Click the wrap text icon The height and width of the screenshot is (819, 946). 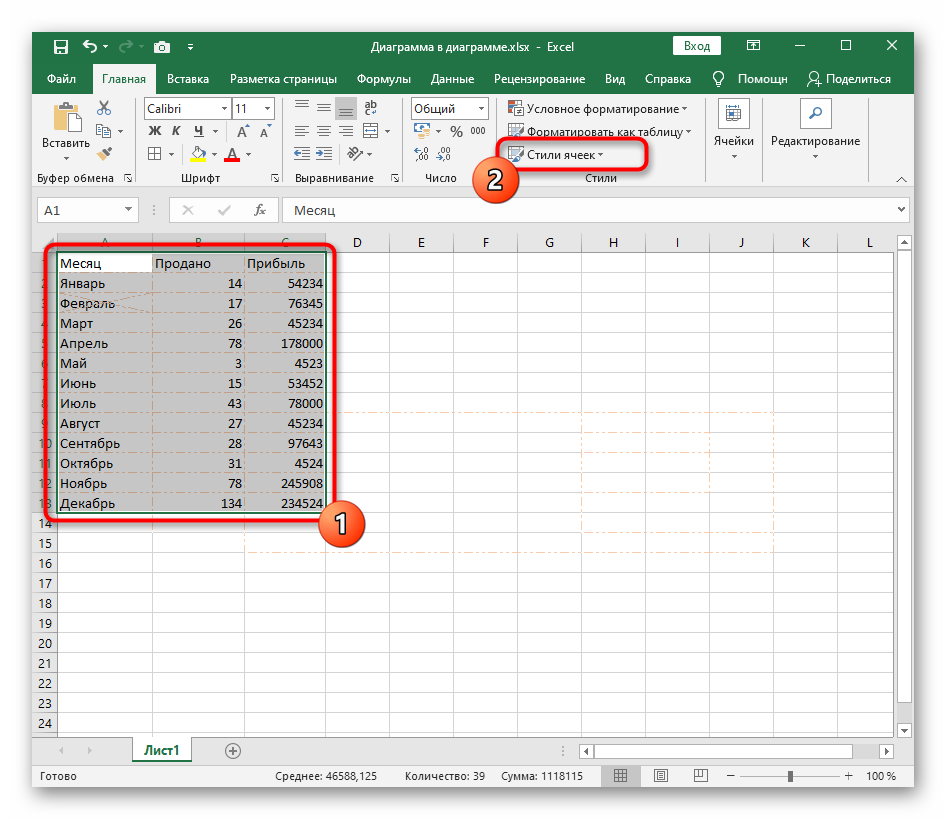370,109
